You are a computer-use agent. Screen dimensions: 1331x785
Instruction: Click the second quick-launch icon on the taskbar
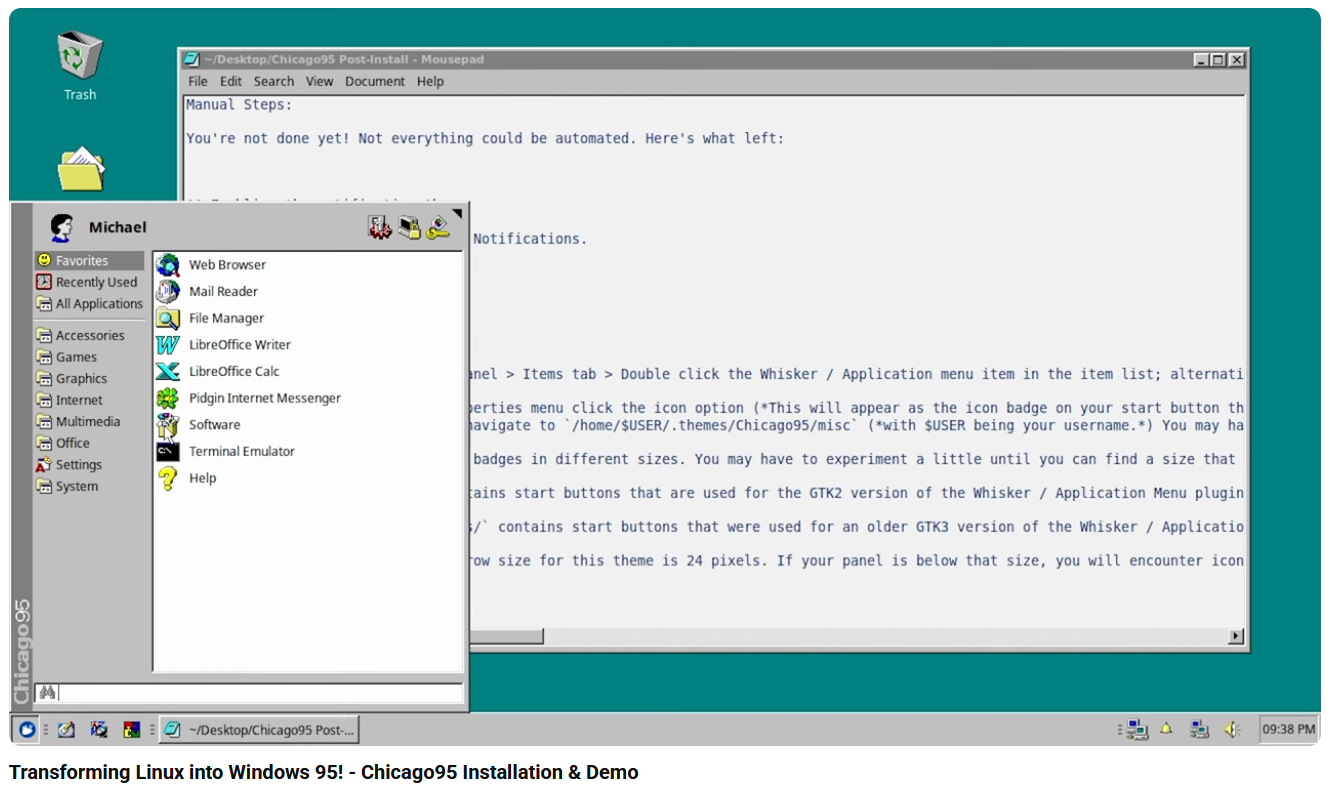tap(99, 730)
